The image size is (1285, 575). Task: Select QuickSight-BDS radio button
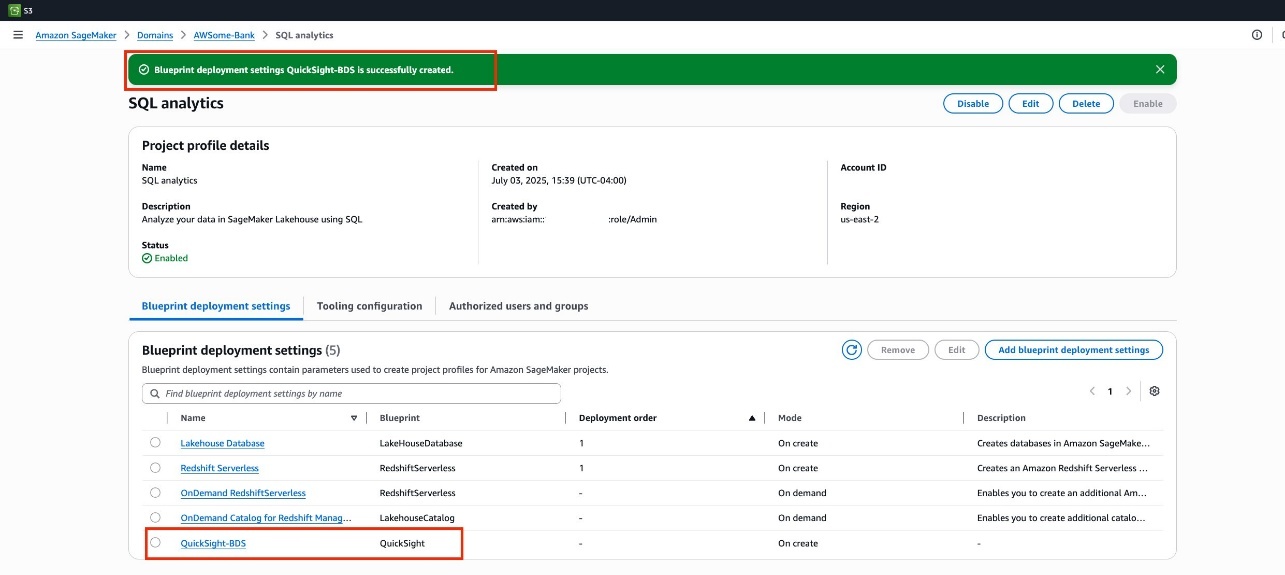click(x=155, y=542)
